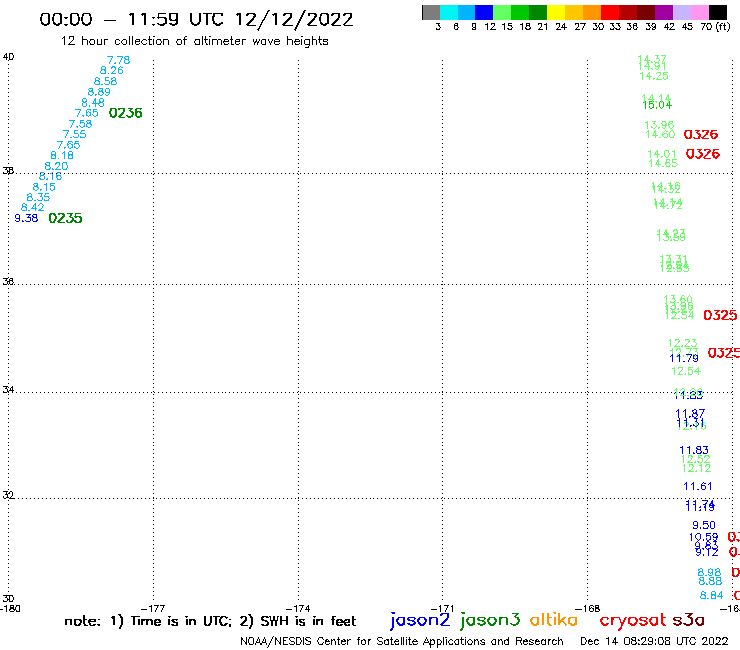Select the -168 longitude axis label
This screenshot has width=740, height=650.
[588, 609]
